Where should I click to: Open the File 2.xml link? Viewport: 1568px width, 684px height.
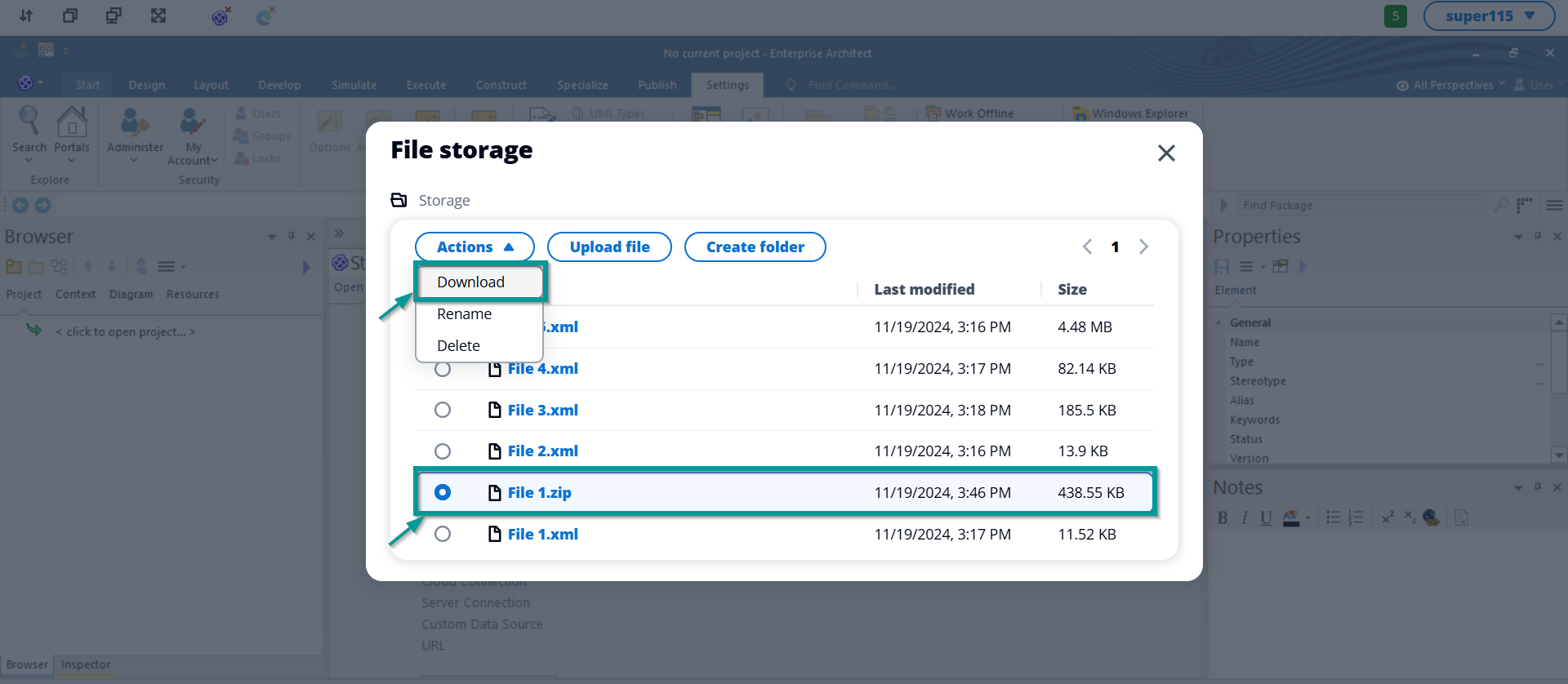coord(542,451)
